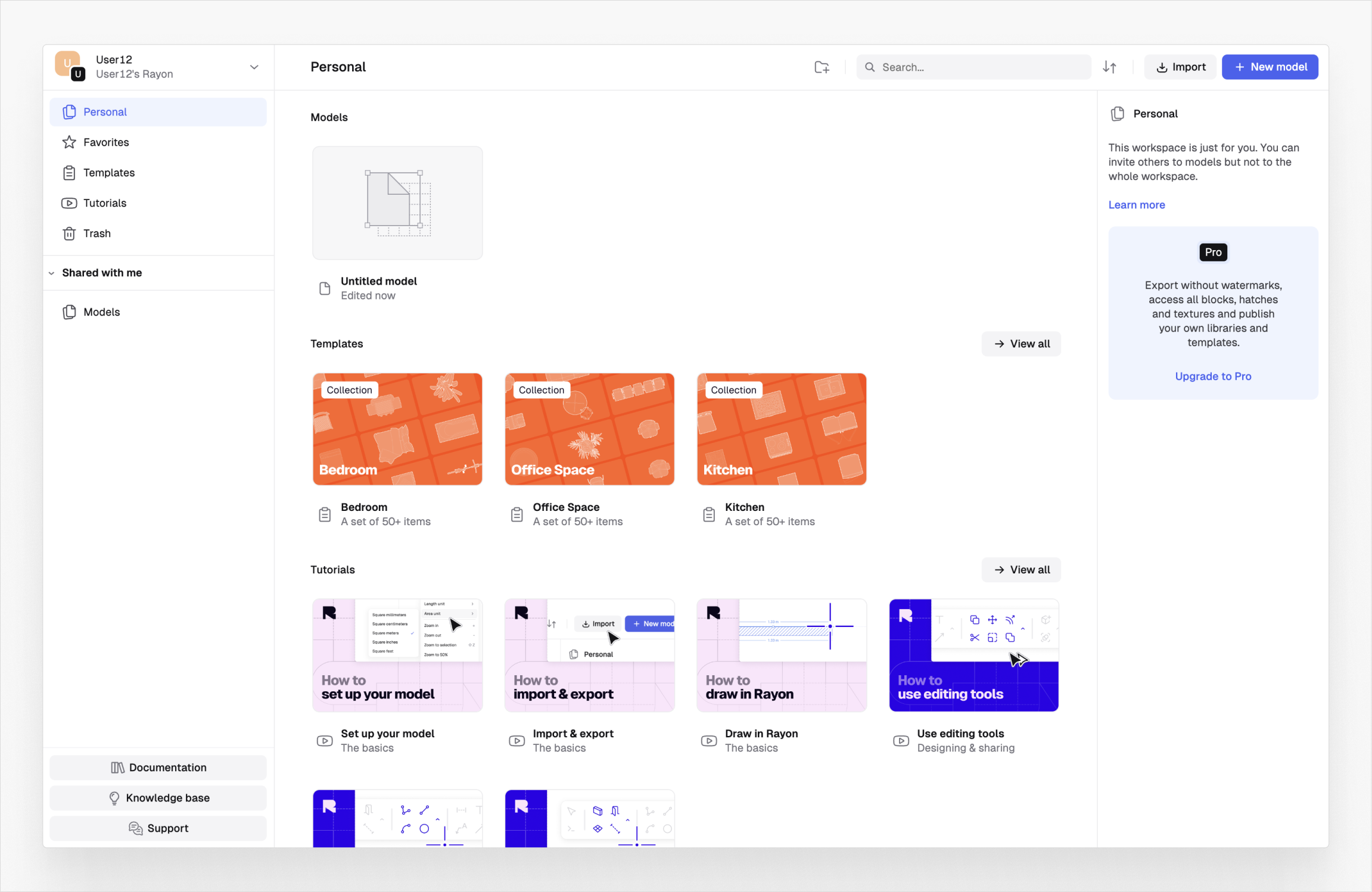The image size is (1372, 892).
Task: Open shared Models in sidebar
Action: click(x=101, y=312)
